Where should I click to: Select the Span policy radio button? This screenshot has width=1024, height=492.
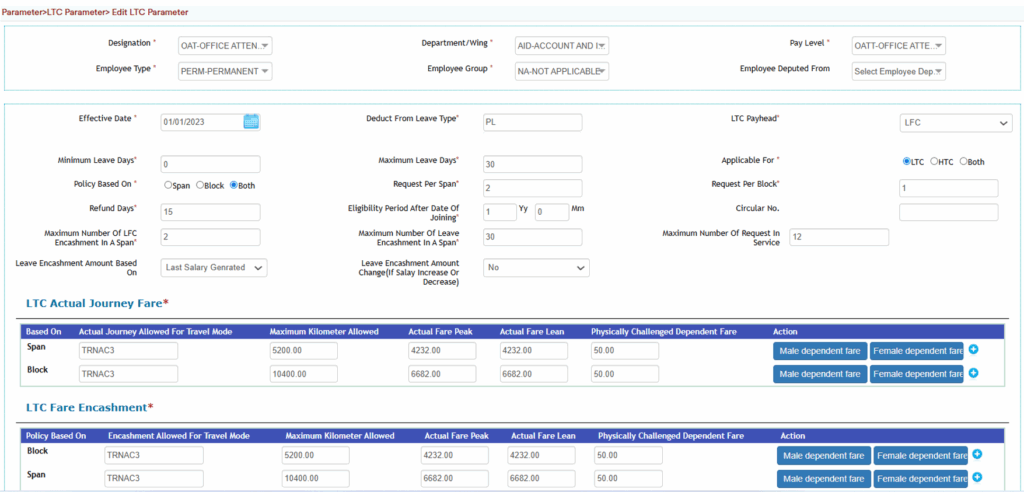click(x=168, y=185)
